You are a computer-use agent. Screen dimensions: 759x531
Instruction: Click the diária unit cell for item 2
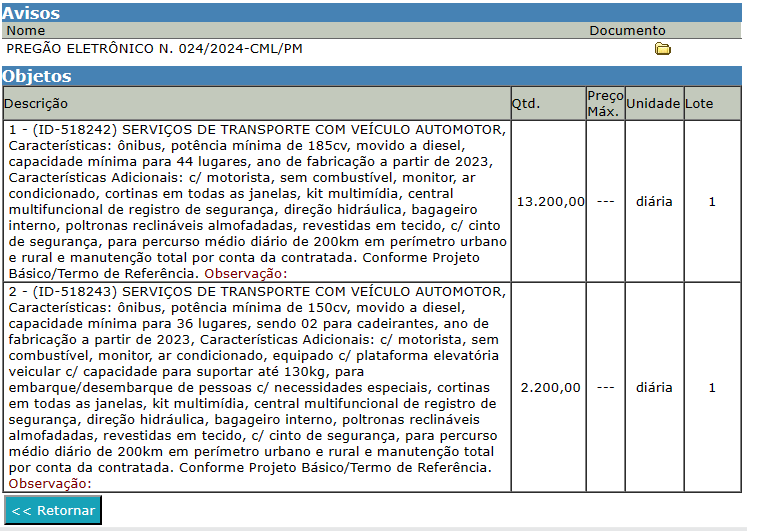(x=654, y=387)
